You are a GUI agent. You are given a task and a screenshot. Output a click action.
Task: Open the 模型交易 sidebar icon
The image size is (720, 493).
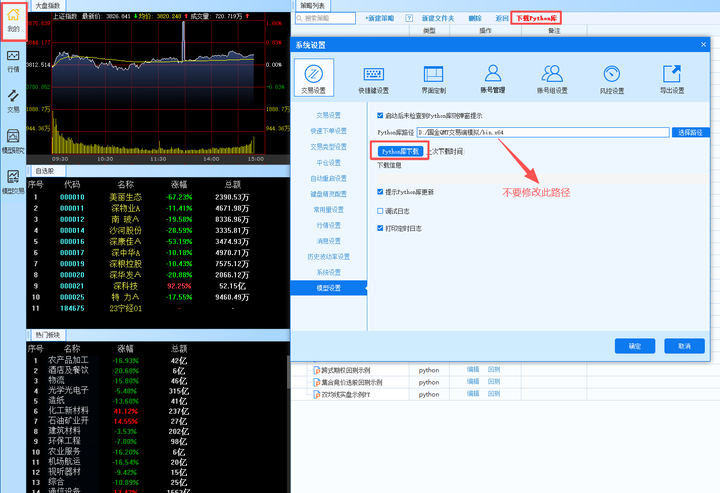coord(13,182)
